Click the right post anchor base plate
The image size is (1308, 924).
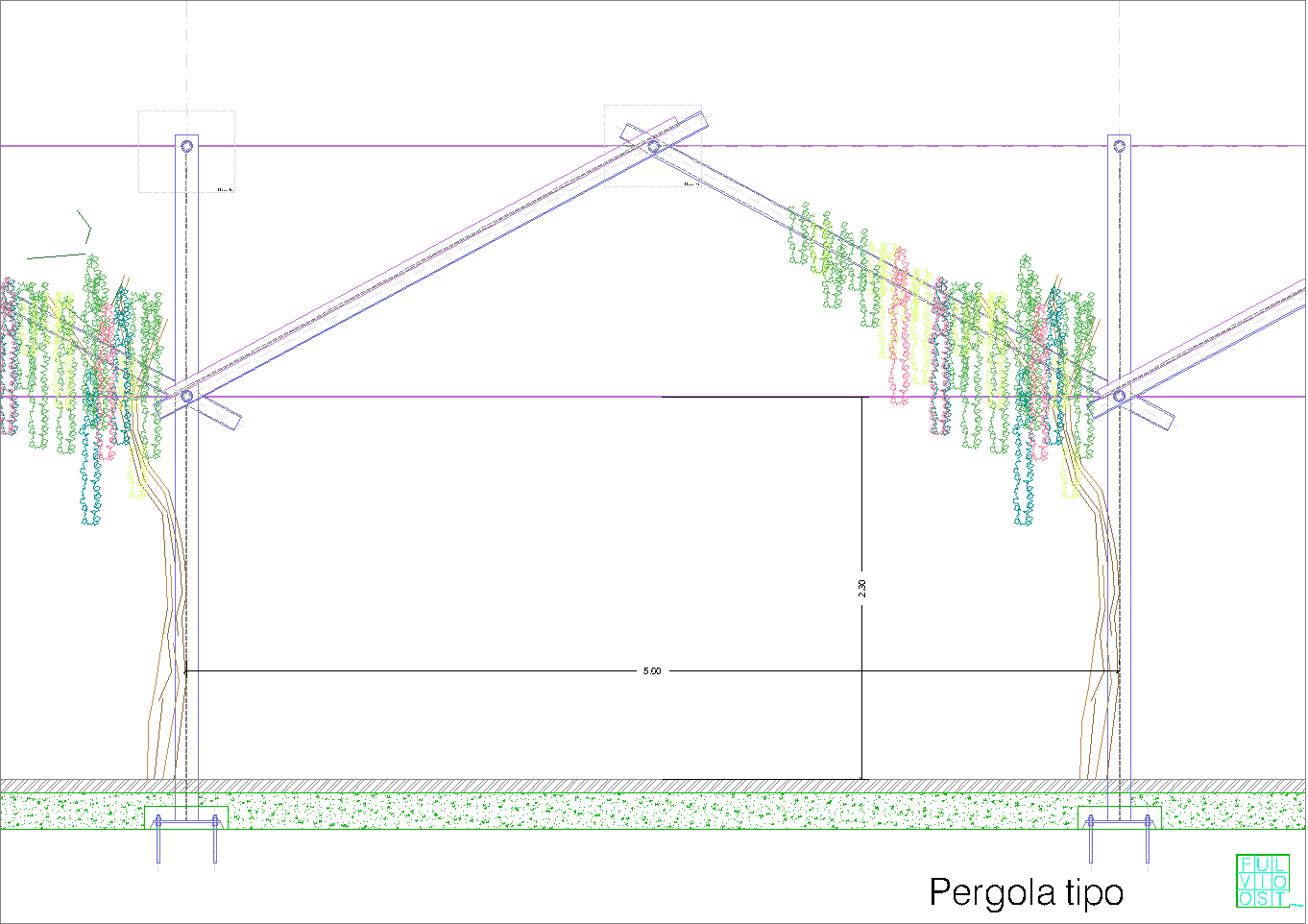[x=1119, y=821]
